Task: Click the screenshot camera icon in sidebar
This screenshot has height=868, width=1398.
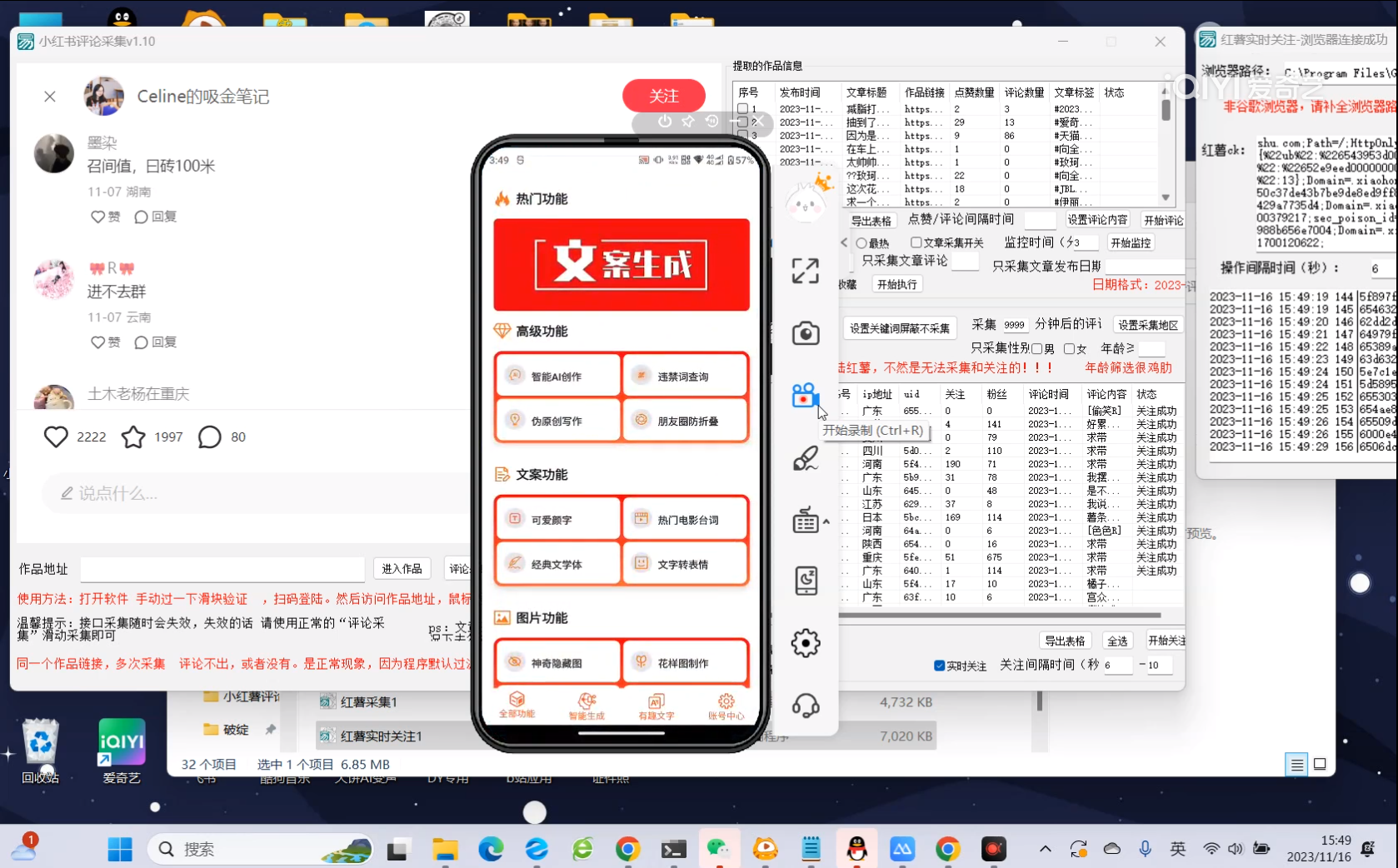Action: tap(805, 332)
